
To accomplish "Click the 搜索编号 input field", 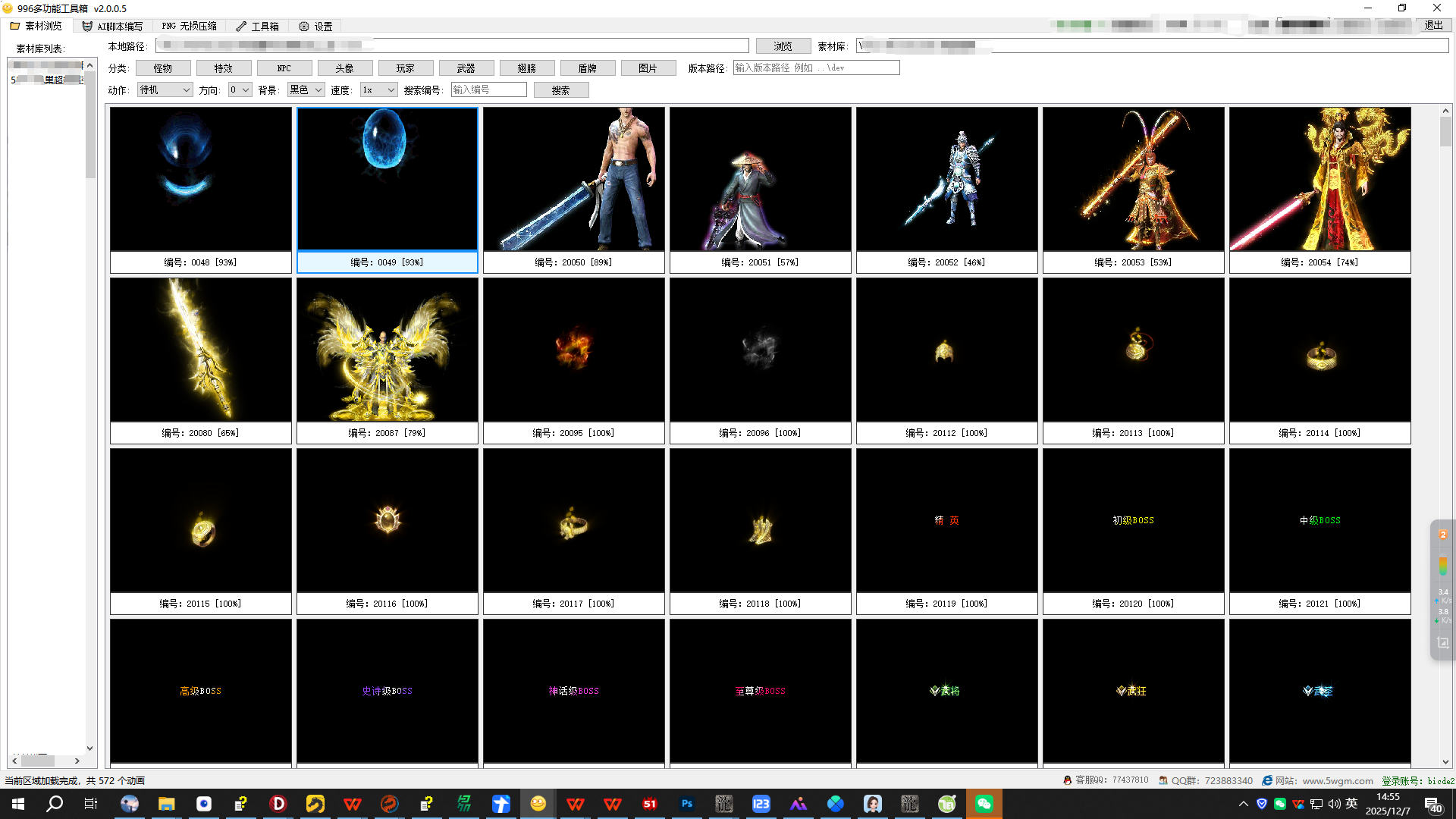I will pyautogui.click(x=488, y=89).
